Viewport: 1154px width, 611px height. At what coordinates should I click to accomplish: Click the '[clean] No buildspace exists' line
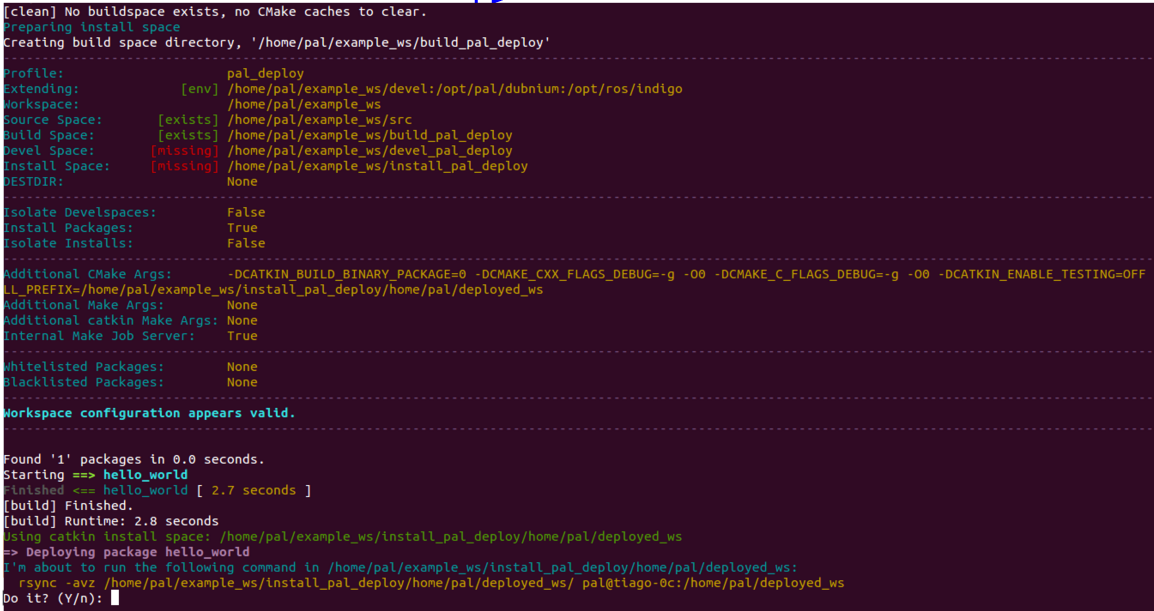tap(215, 12)
